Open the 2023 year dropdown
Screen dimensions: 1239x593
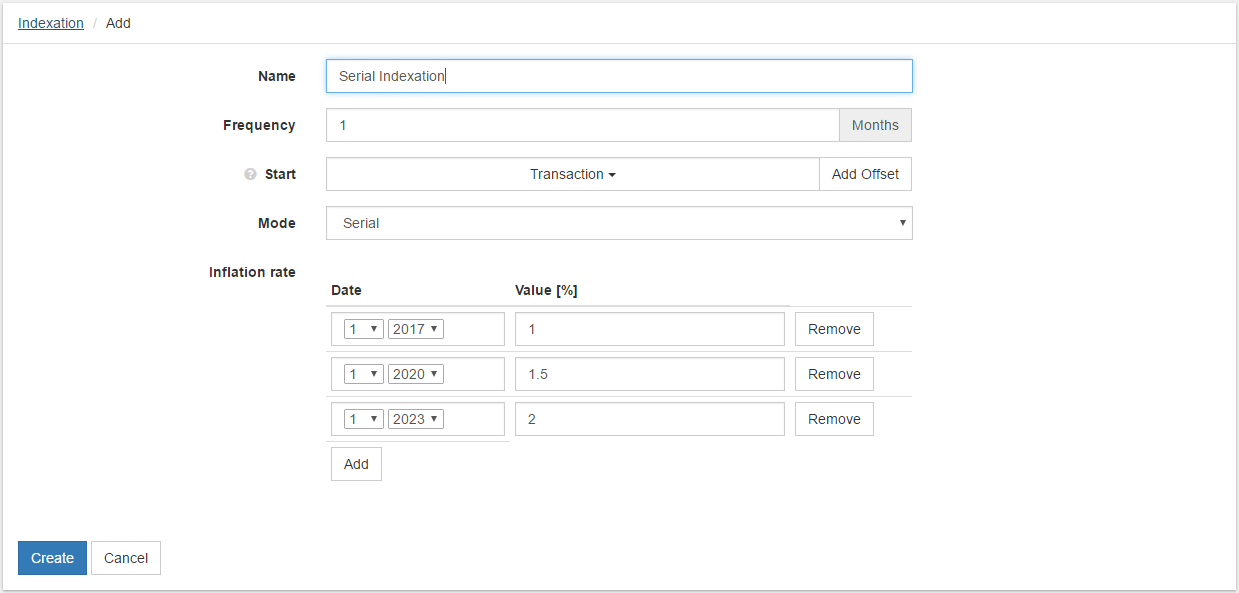[415, 419]
